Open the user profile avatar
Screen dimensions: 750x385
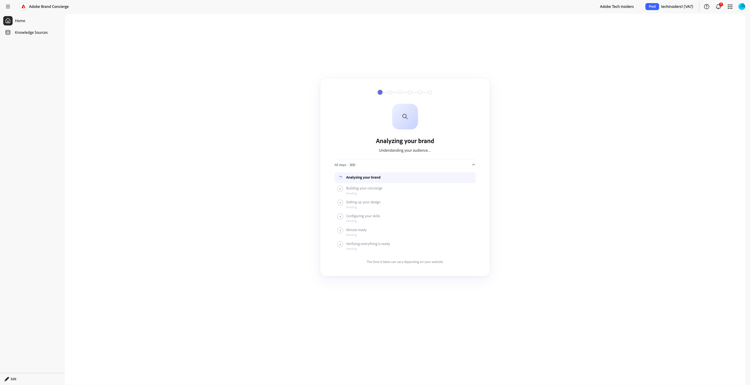coord(742,6)
